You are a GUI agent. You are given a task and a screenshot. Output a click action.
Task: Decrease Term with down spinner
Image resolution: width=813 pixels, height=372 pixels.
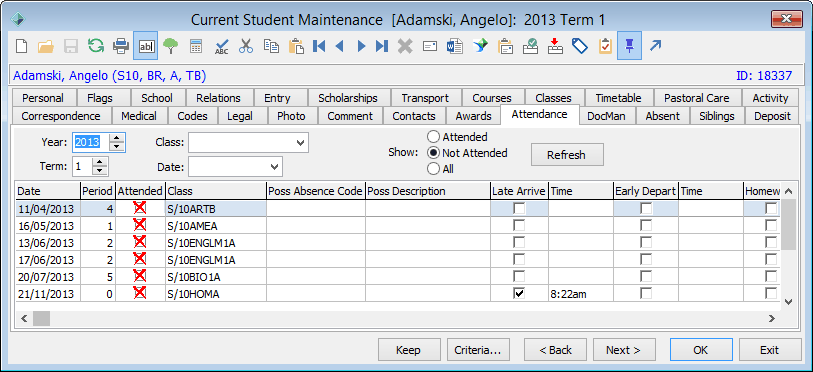tap(100, 171)
